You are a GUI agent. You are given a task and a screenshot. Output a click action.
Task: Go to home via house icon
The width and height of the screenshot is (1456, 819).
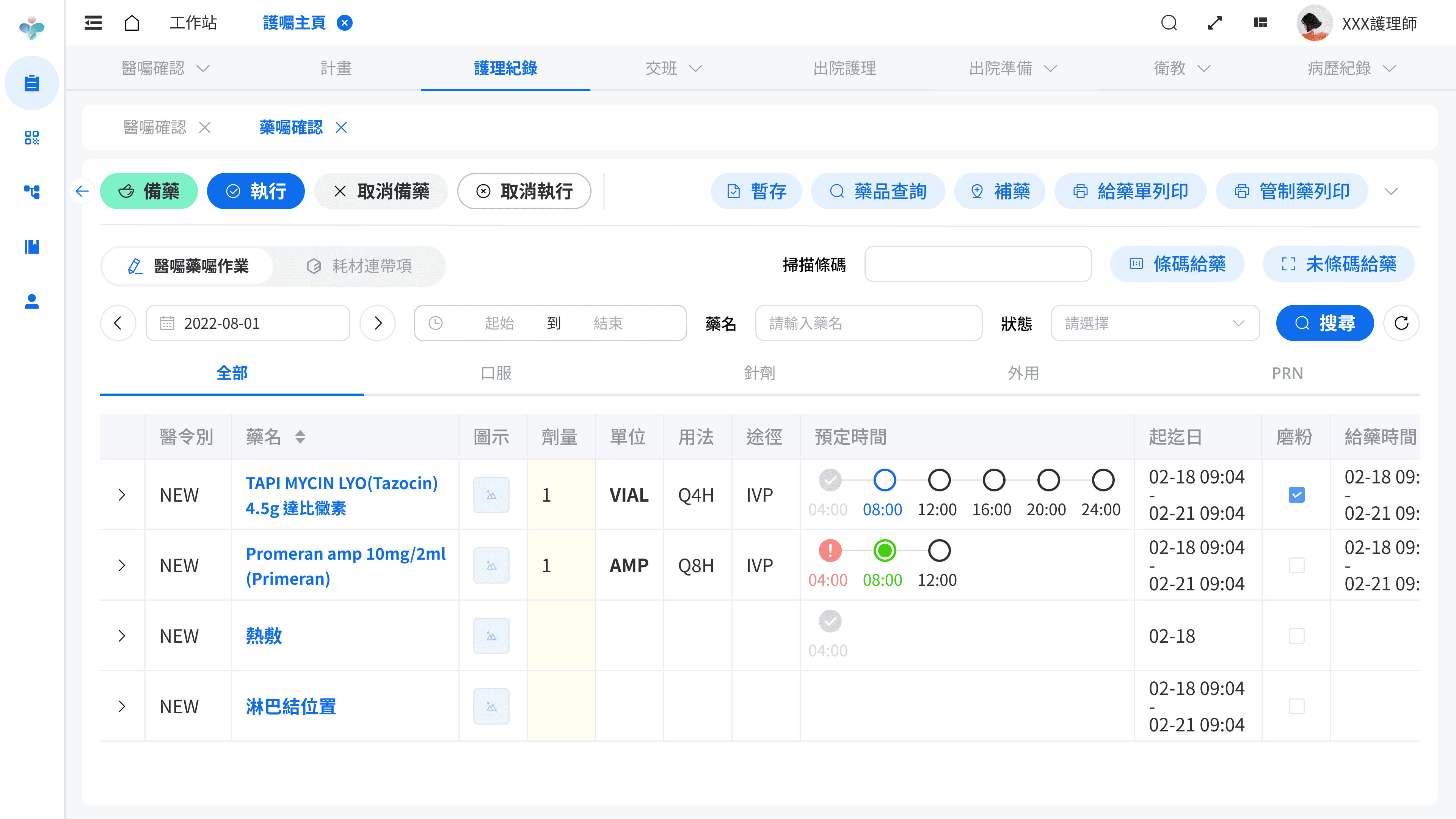(x=132, y=23)
